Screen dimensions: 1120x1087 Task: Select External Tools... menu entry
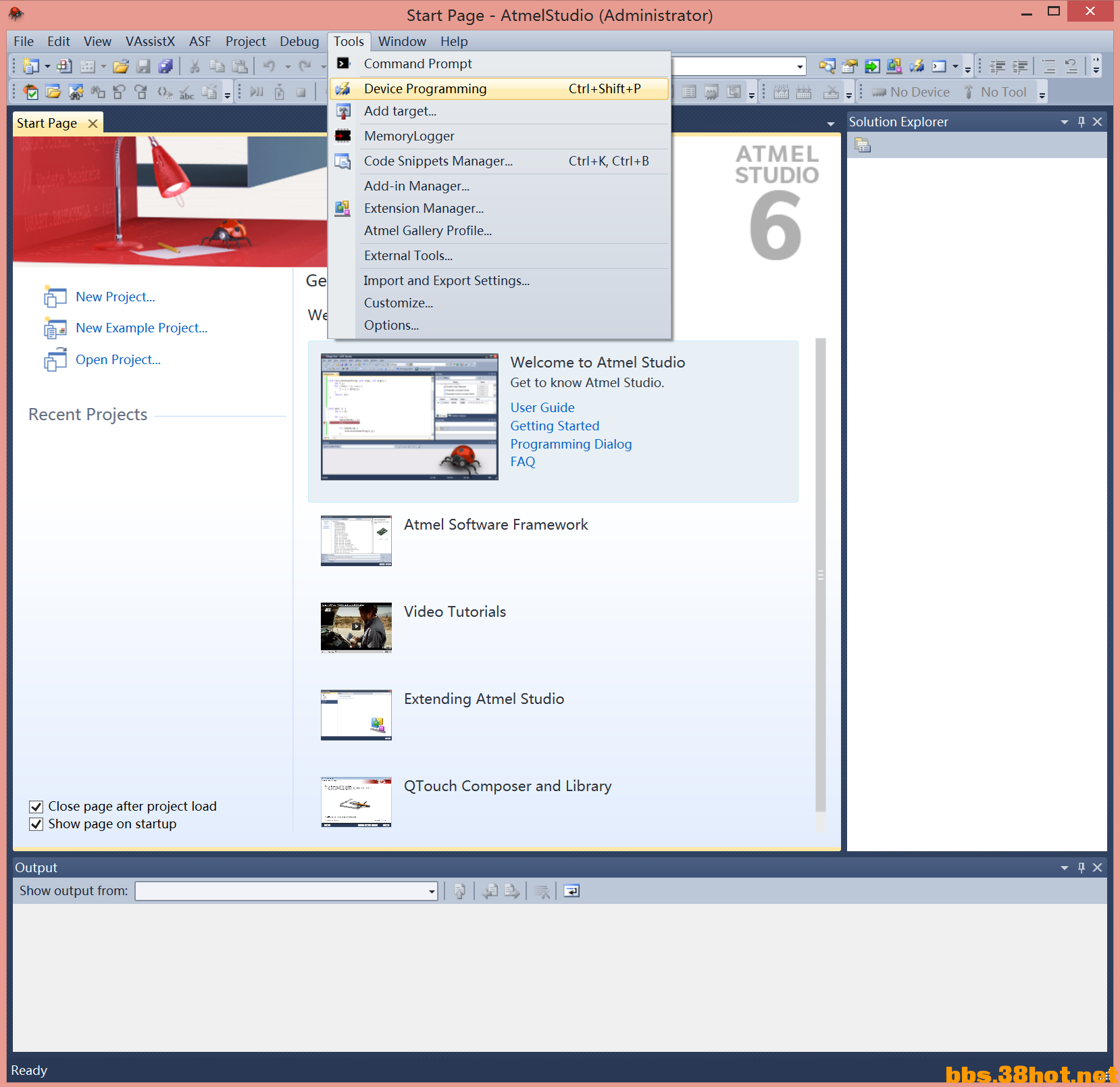tap(408, 256)
